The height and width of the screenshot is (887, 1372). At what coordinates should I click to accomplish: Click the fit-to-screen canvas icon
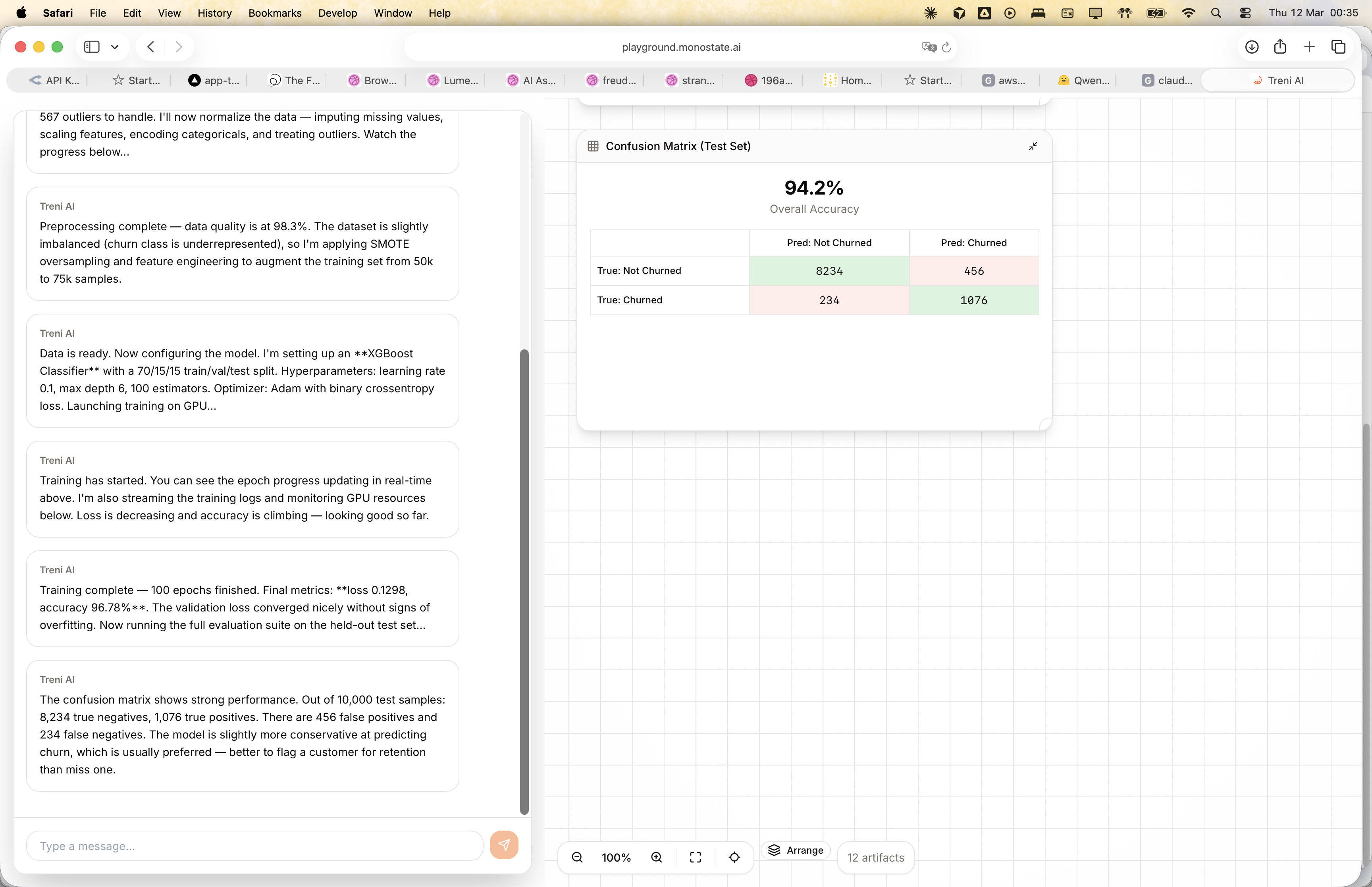click(x=695, y=857)
